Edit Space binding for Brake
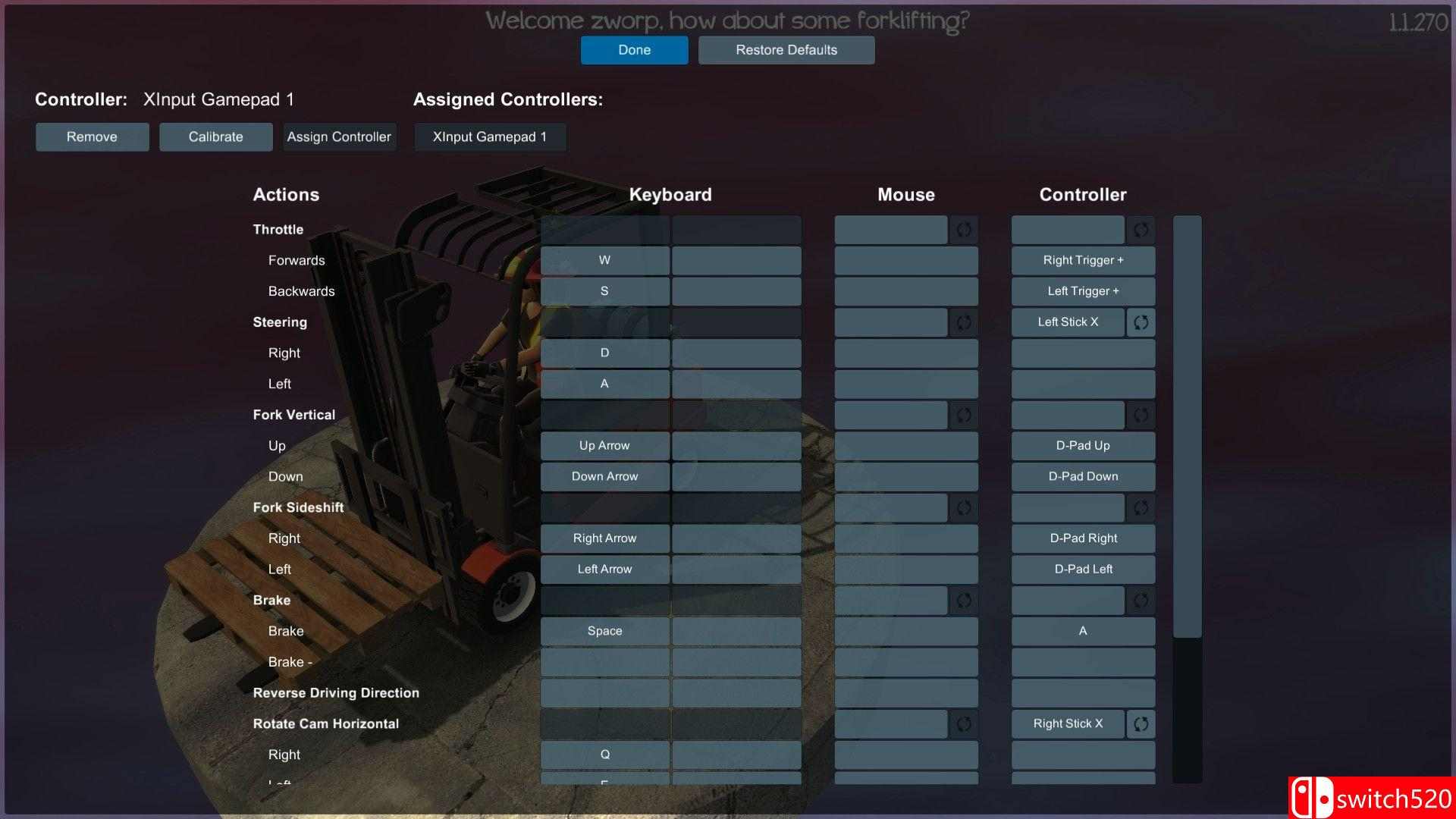Screen dimensions: 1456x819 (x=604, y=631)
